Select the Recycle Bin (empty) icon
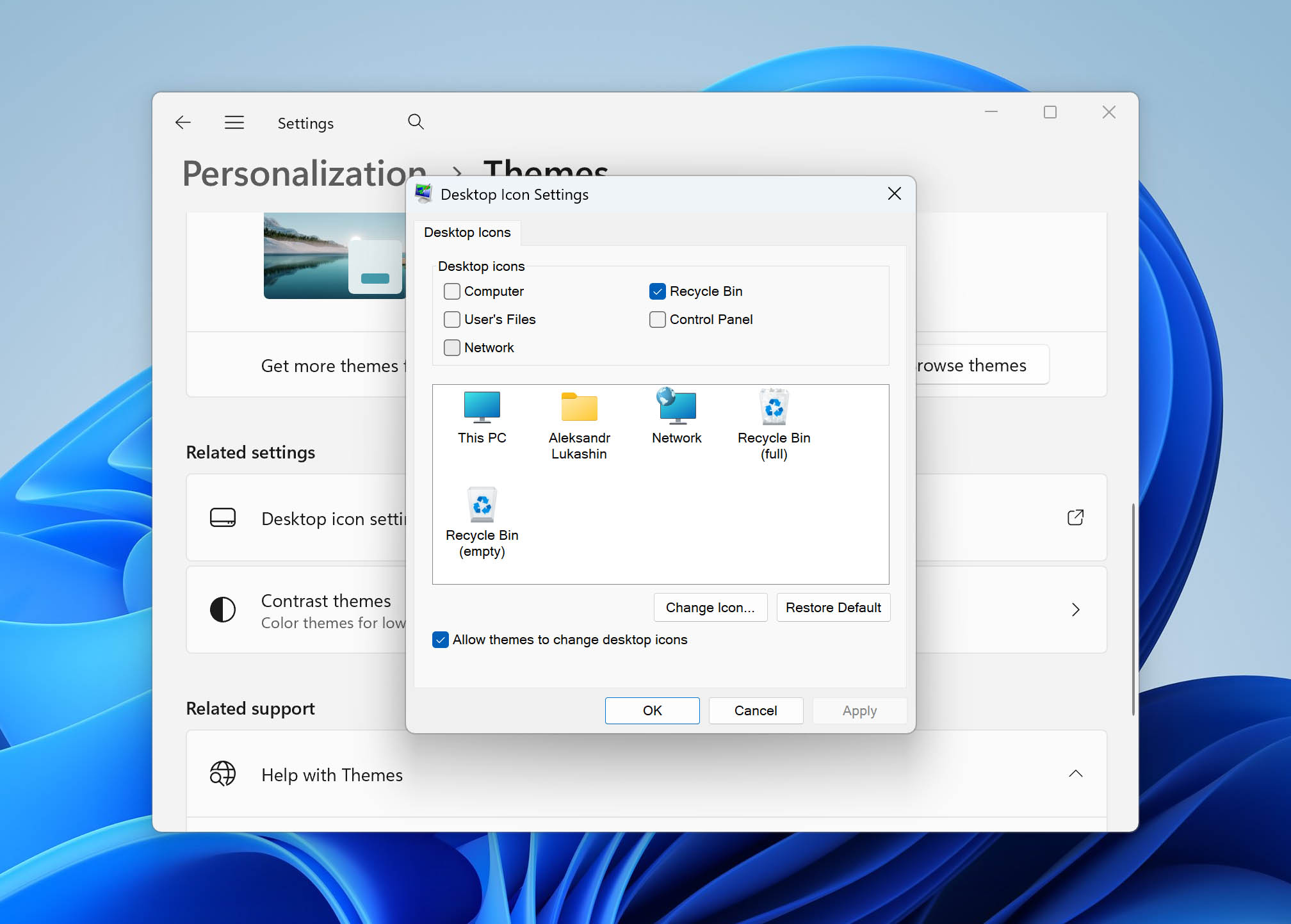Viewport: 1291px width, 924px height. tap(482, 505)
